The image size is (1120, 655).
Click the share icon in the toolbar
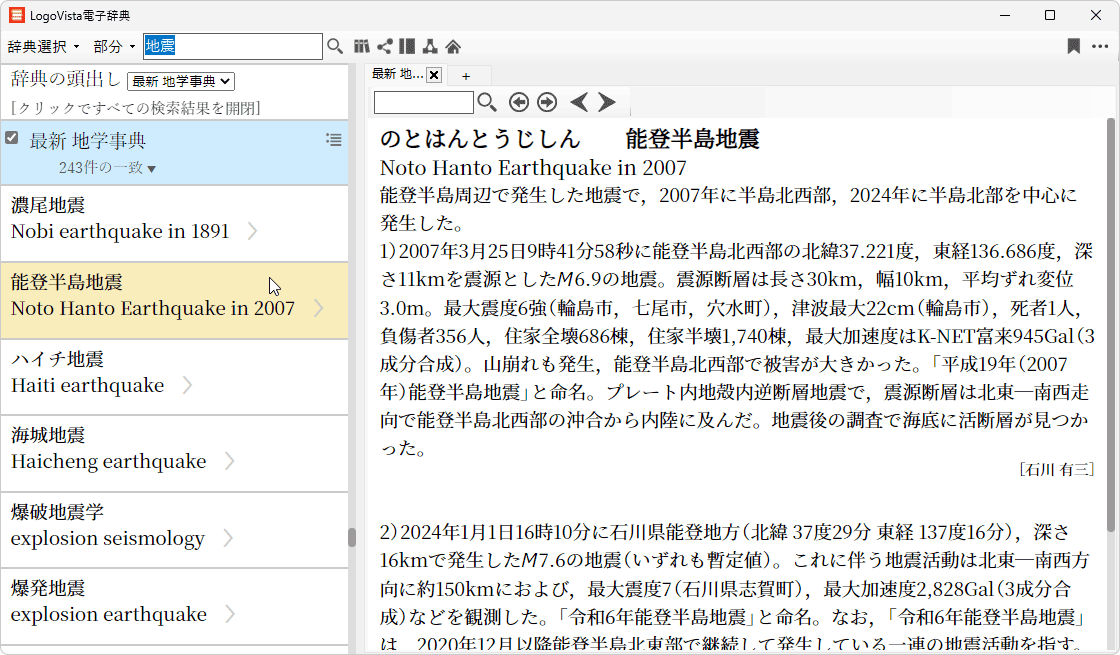point(384,46)
